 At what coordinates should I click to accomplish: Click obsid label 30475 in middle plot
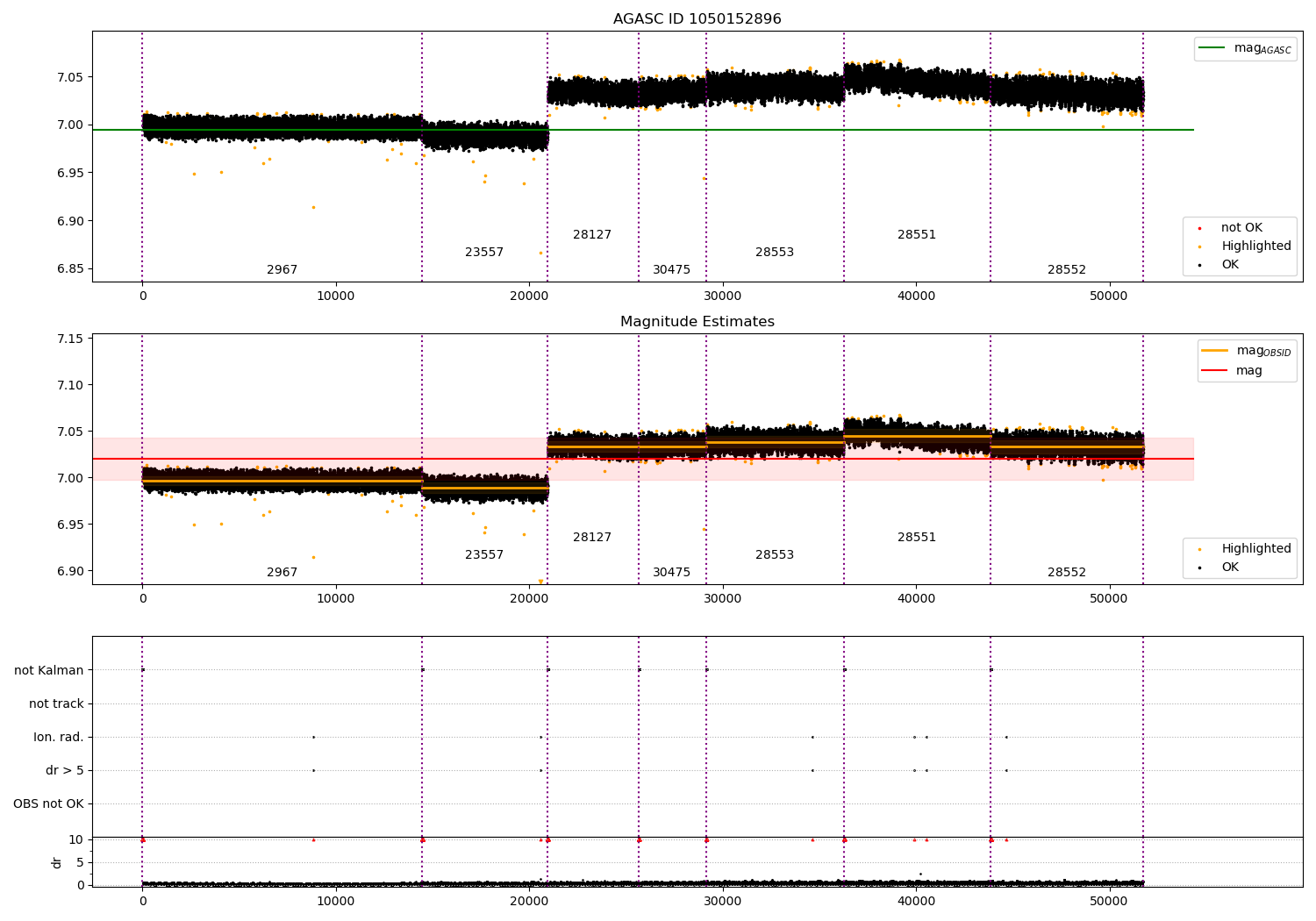click(672, 573)
